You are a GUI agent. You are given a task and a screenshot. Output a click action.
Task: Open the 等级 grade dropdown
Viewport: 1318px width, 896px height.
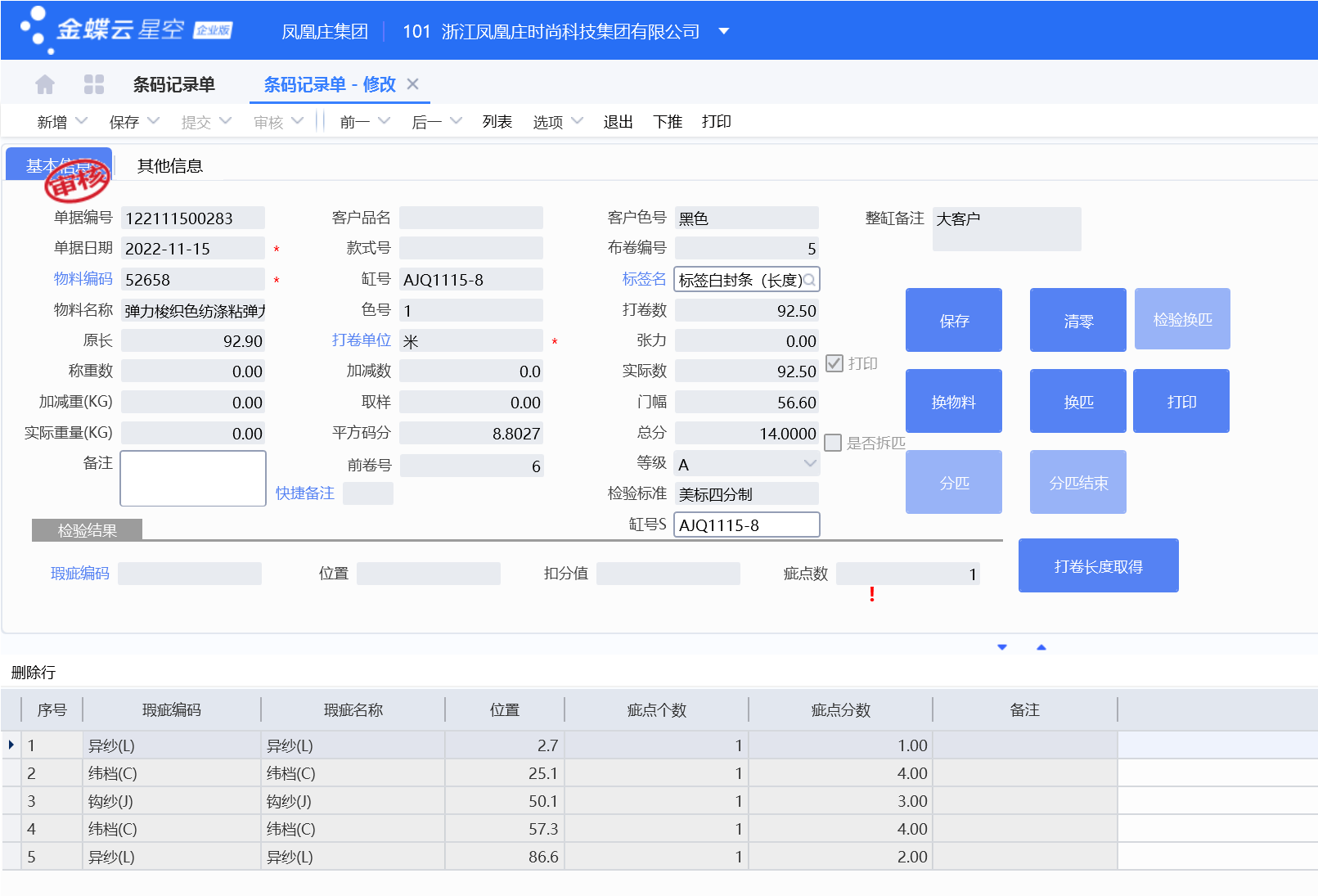810,463
